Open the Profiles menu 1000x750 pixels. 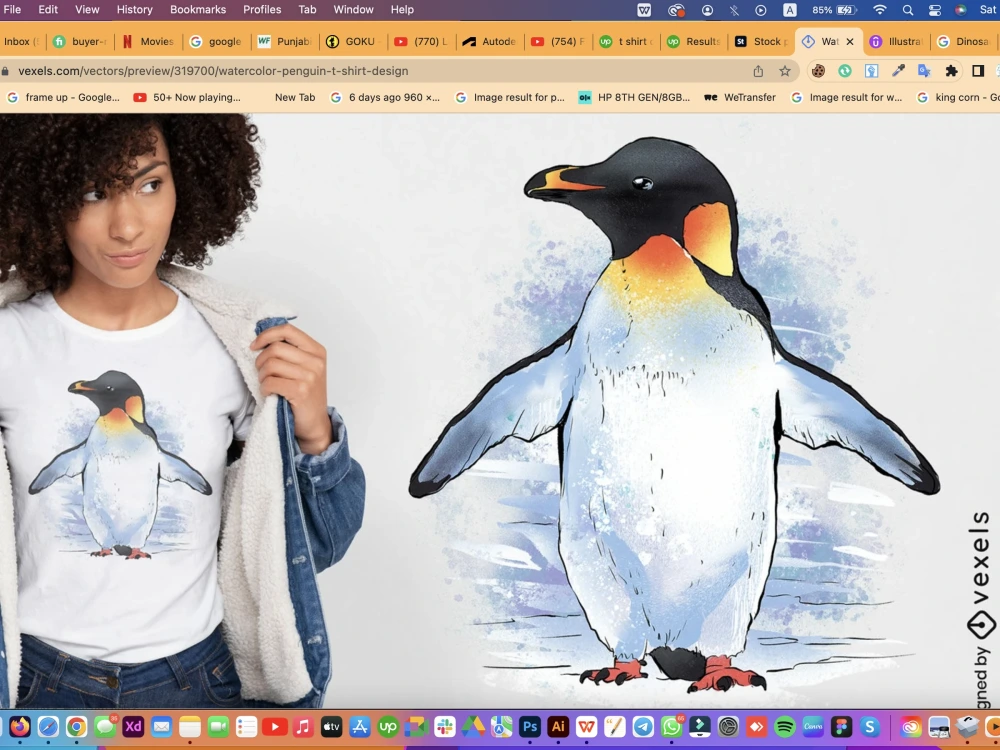(x=262, y=10)
